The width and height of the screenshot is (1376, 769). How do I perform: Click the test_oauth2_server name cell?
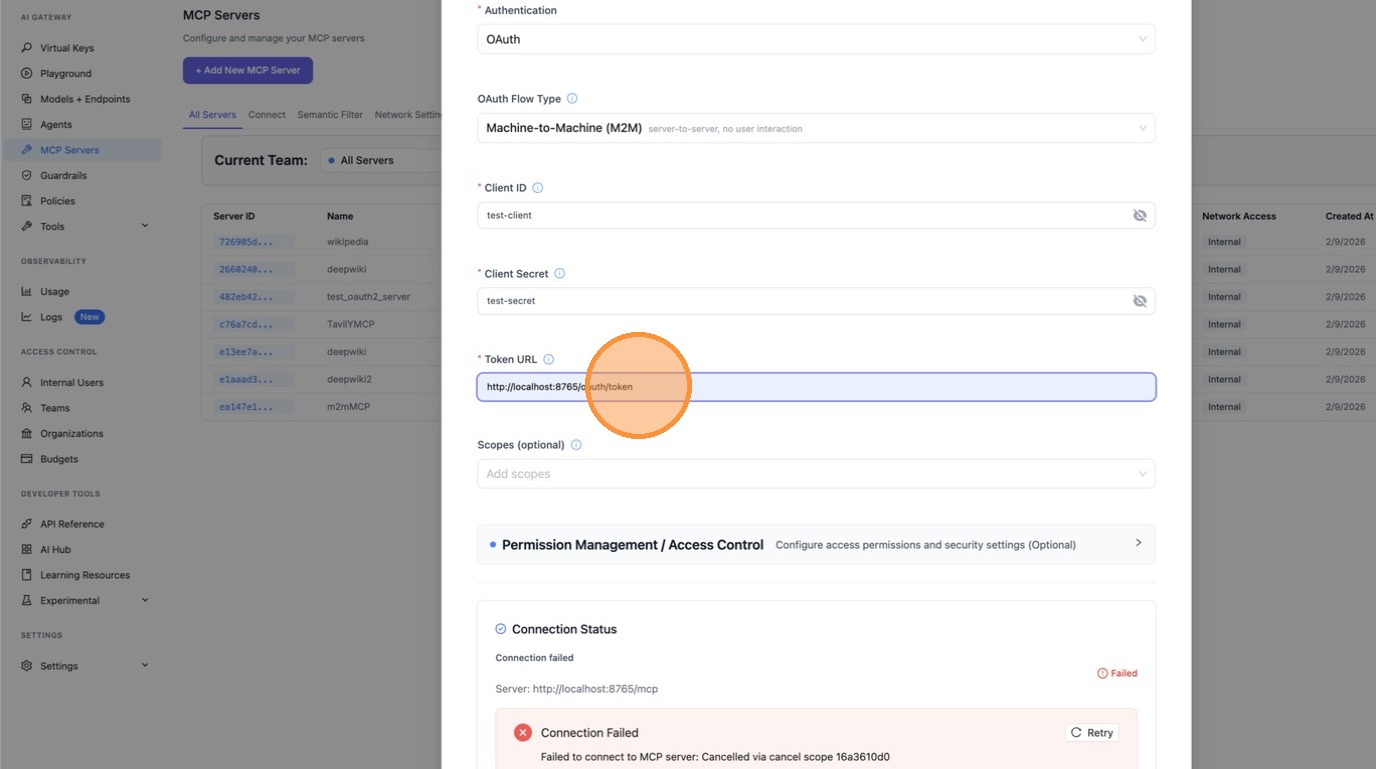[369, 297]
